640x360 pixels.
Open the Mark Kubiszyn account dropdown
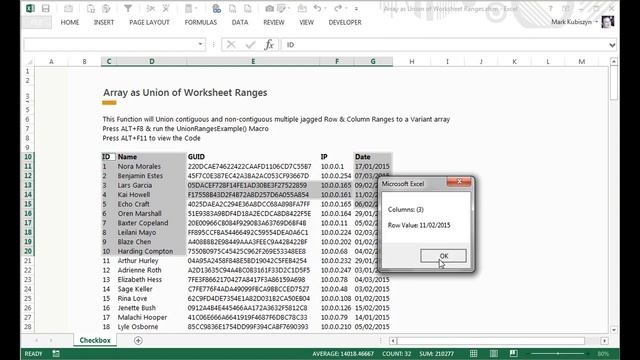(x=574, y=22)
